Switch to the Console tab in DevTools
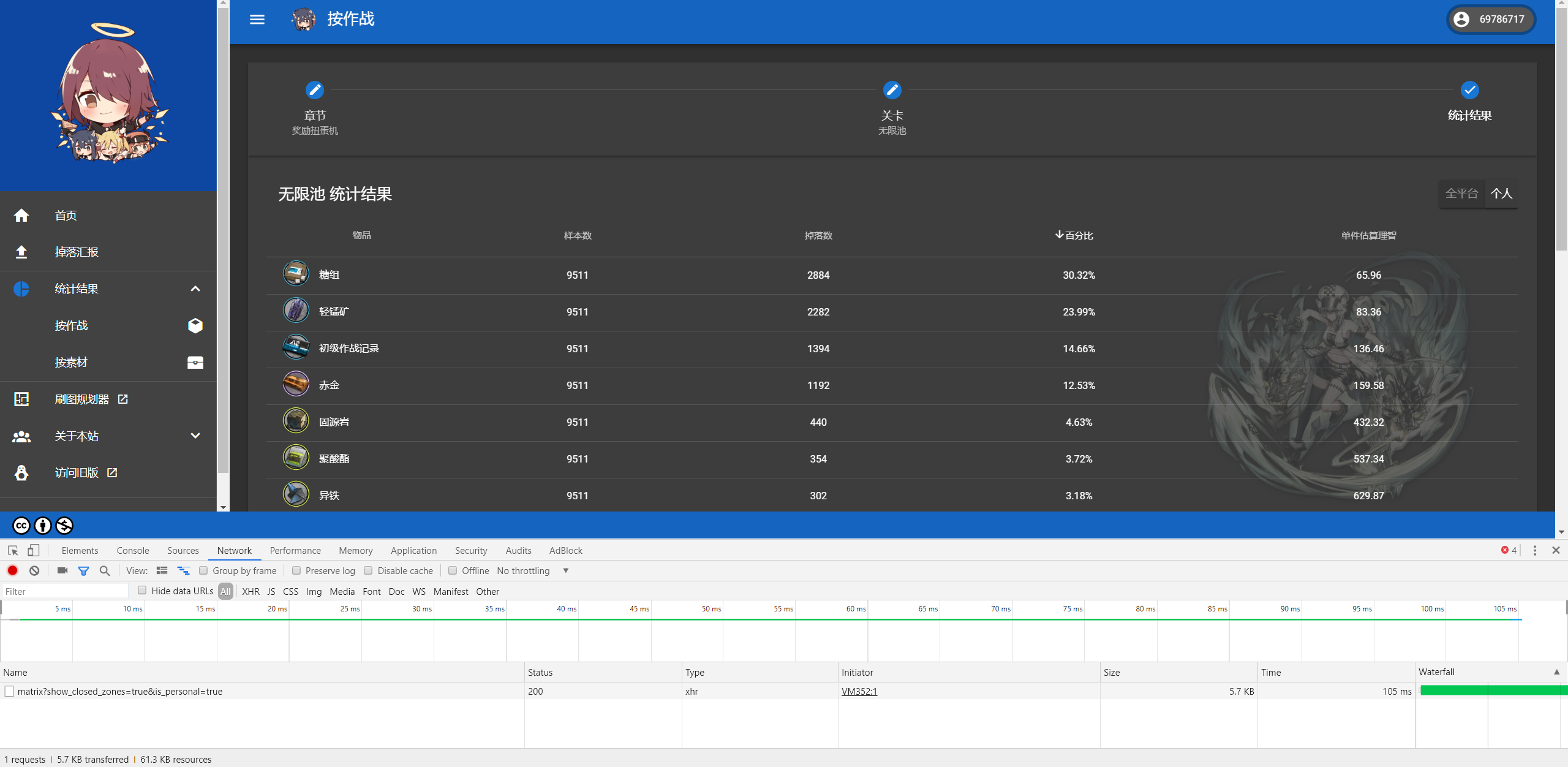The width and height of the screenshot is (1568, 767). [x=132, y=550]
